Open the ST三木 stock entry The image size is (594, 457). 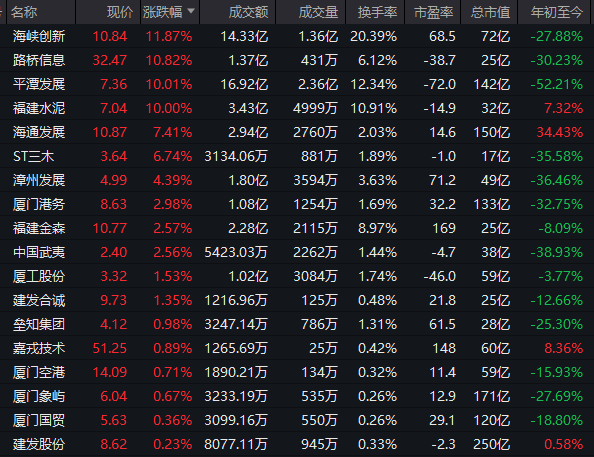click(297, 156)
